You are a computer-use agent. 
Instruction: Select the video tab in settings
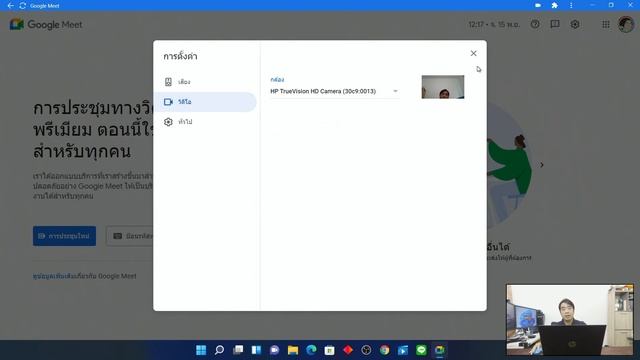205,102
